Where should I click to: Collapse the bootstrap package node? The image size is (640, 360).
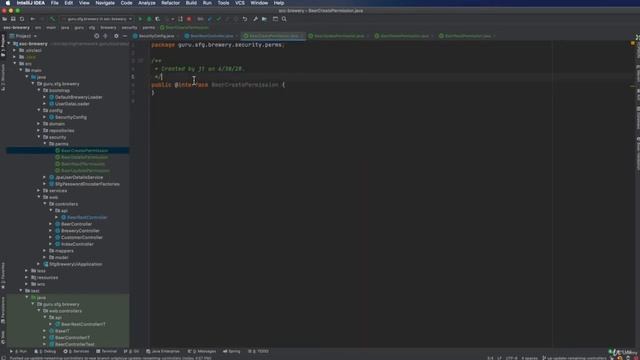[x=39, y=90]
